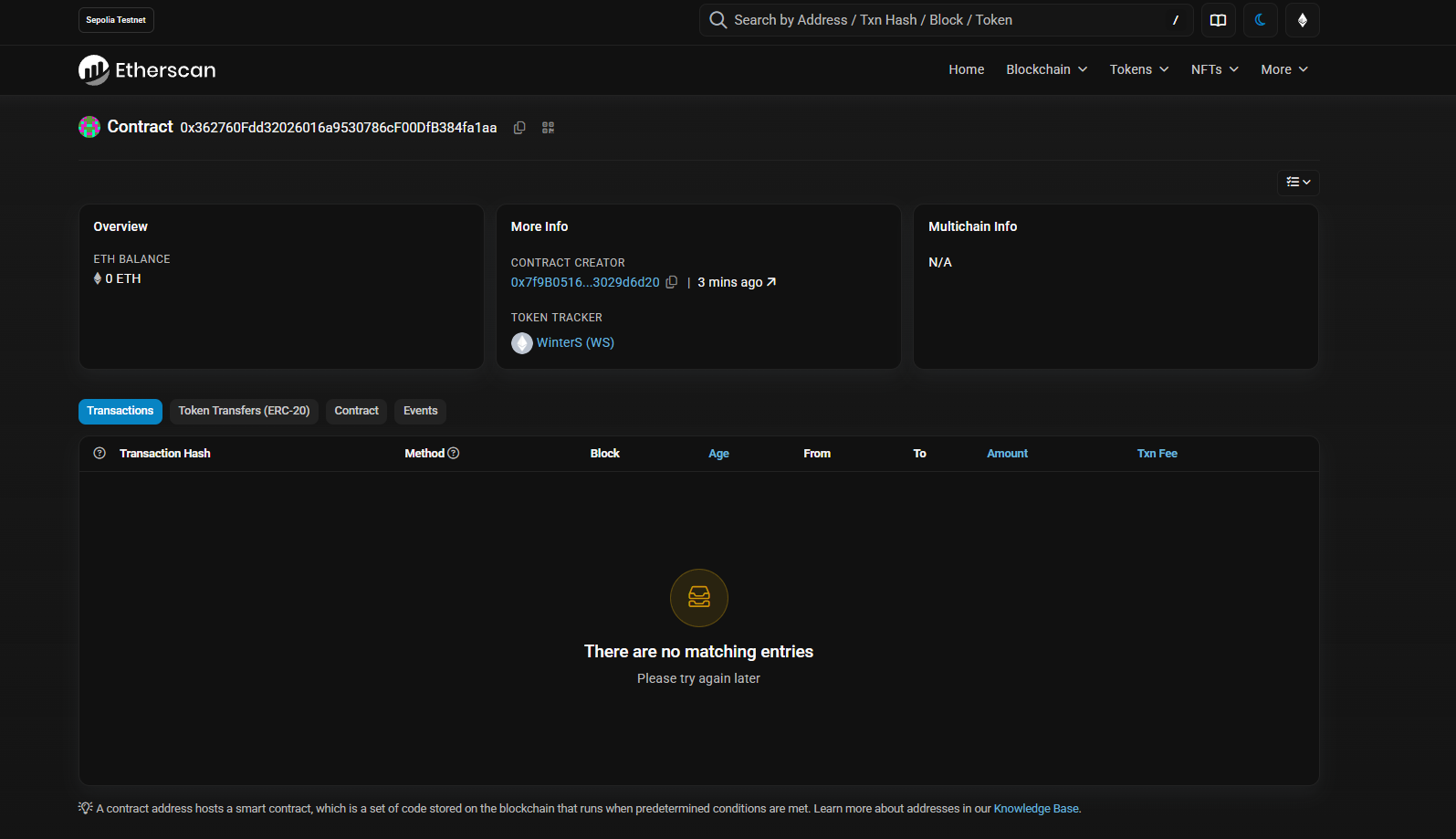This screenshot has height=839, width=1456.
Task: Expand the NFTs menu
Action: point(1215,70)
